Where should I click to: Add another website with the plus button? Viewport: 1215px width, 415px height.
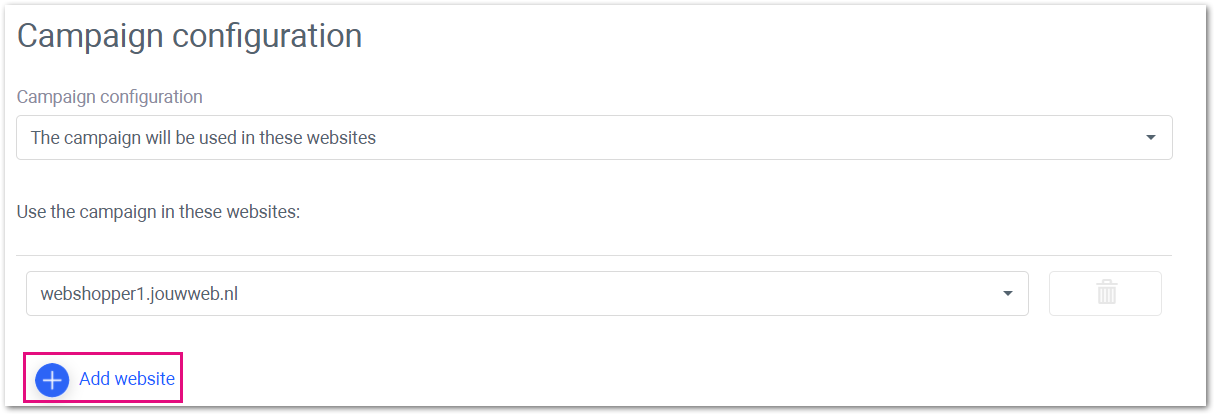click(x=52, y=380)
